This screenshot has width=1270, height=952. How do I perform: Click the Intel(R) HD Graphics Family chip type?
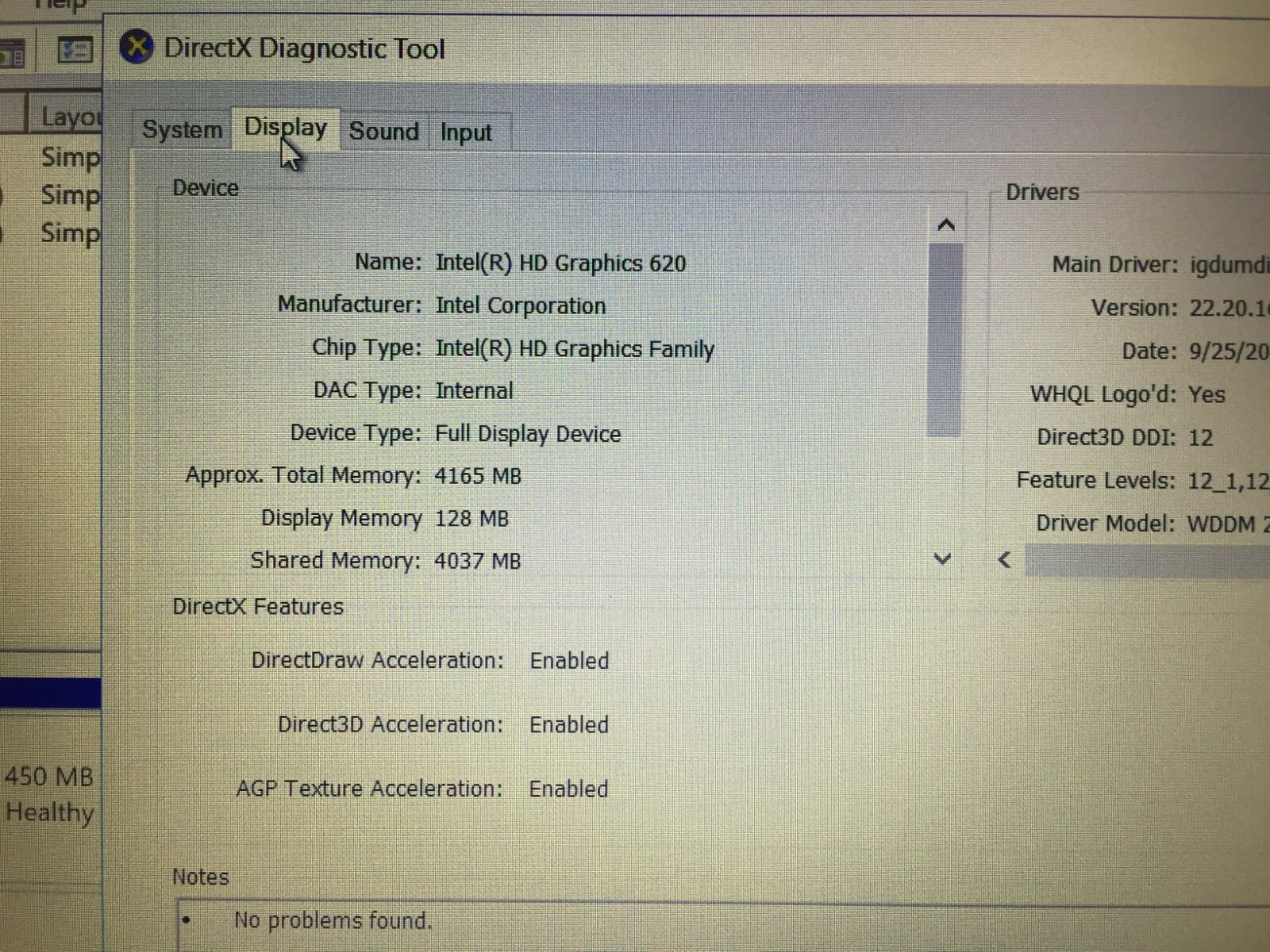[x=575, y=349]
